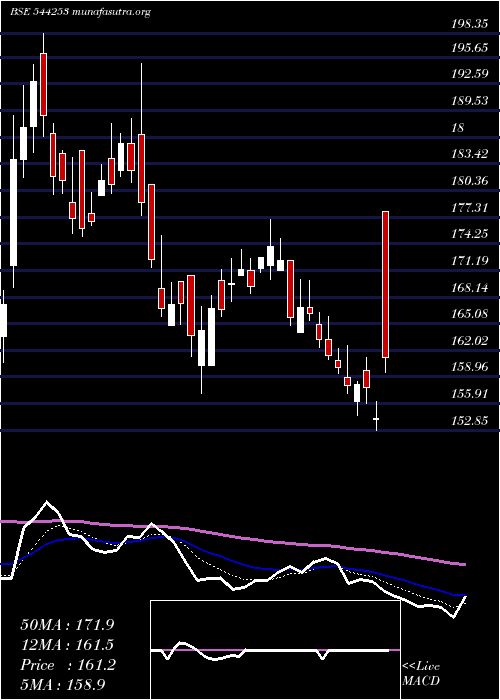
Task: Click the price label 180.36
Action: (x=469, y=181)
